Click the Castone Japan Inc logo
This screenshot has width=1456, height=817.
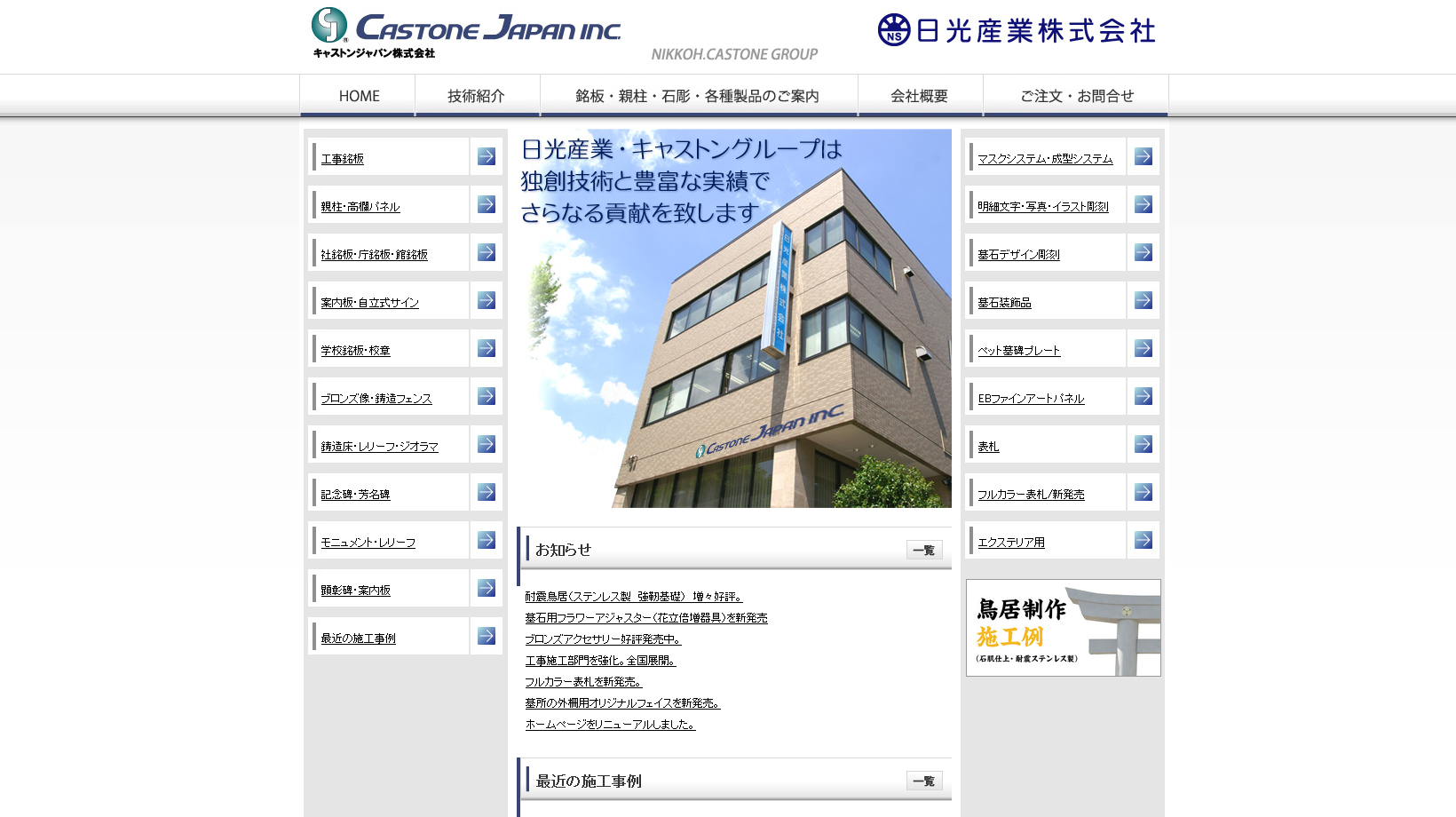(466, 33)
